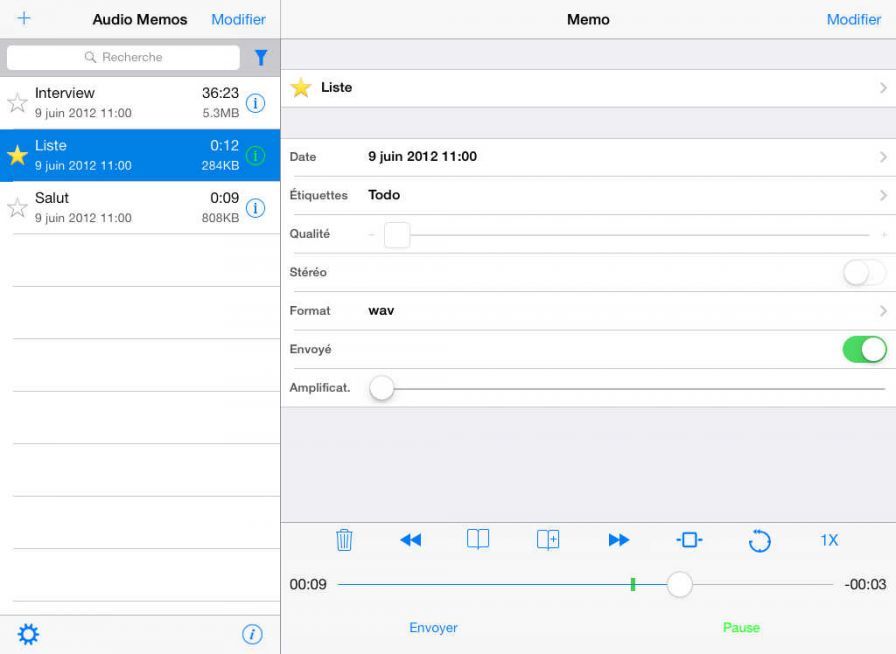
Task: Click the filter funnel icon
Action: pos(261,58)
